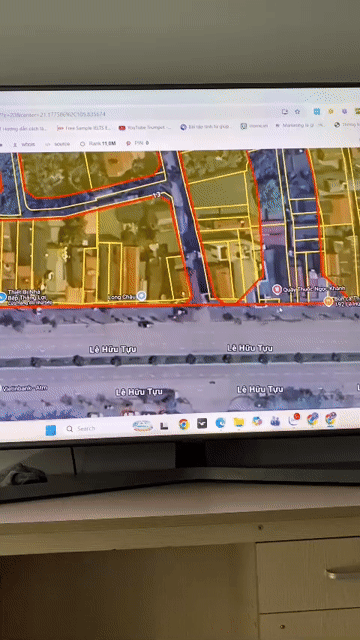The image size is (360, 640).
Task: Open the oval logo app left of the black square
Action: click(142, 426)
